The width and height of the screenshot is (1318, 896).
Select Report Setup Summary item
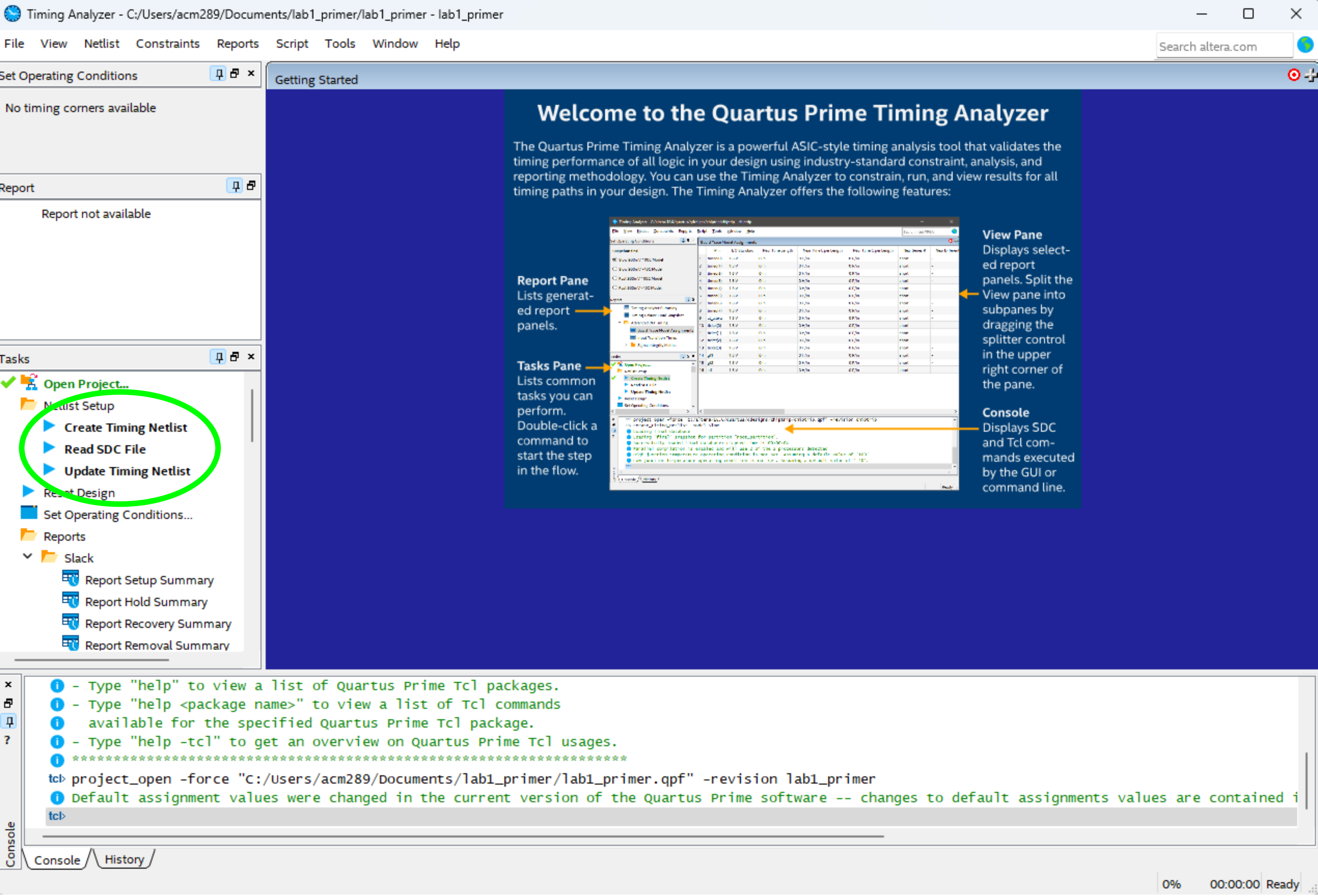[x=149, y=580]
